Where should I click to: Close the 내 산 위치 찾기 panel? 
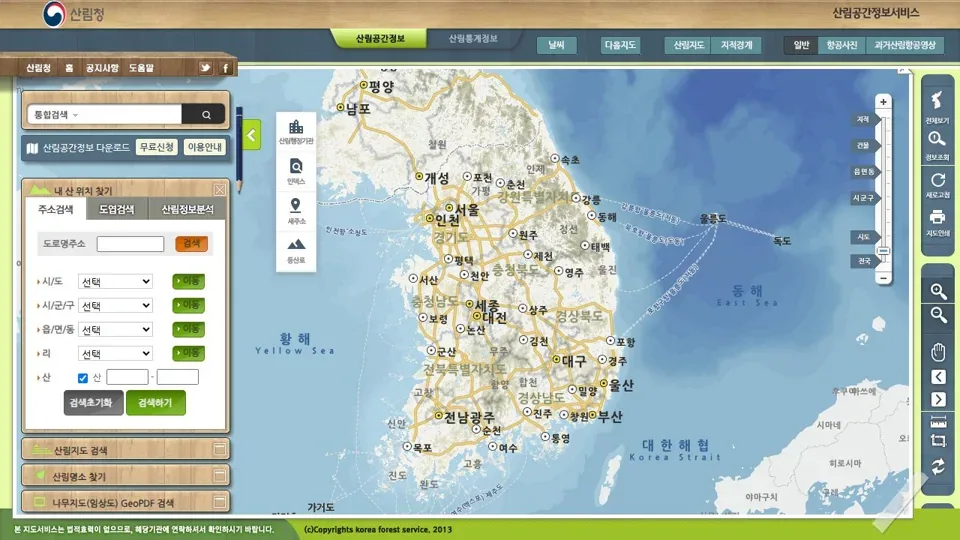[220, 190]
